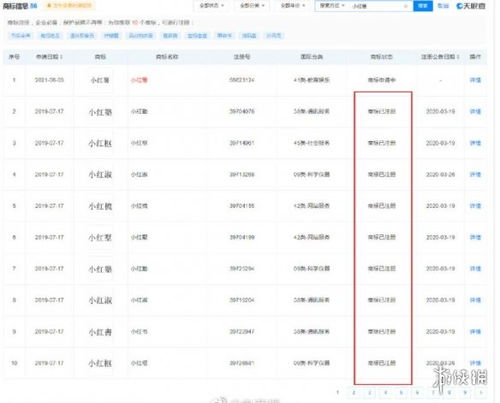Click the 45类 class cell in row 3
The height and width of the screenshot is (403, 500).
click(x=311, y=143)
